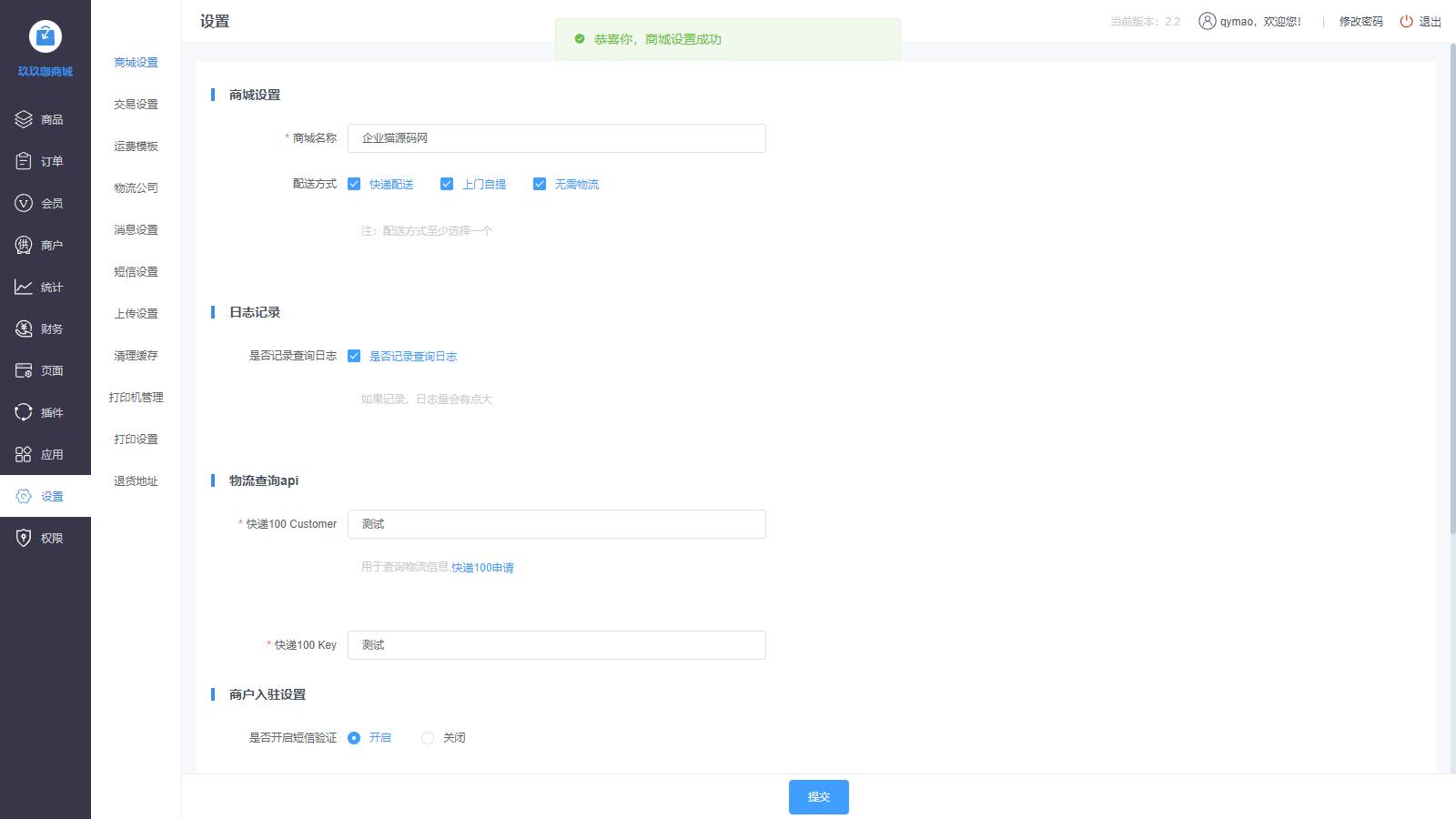Open the 物流公司 submenu item
The height and width of the screenshot is (819, 1456).
(x=136, y=188)
